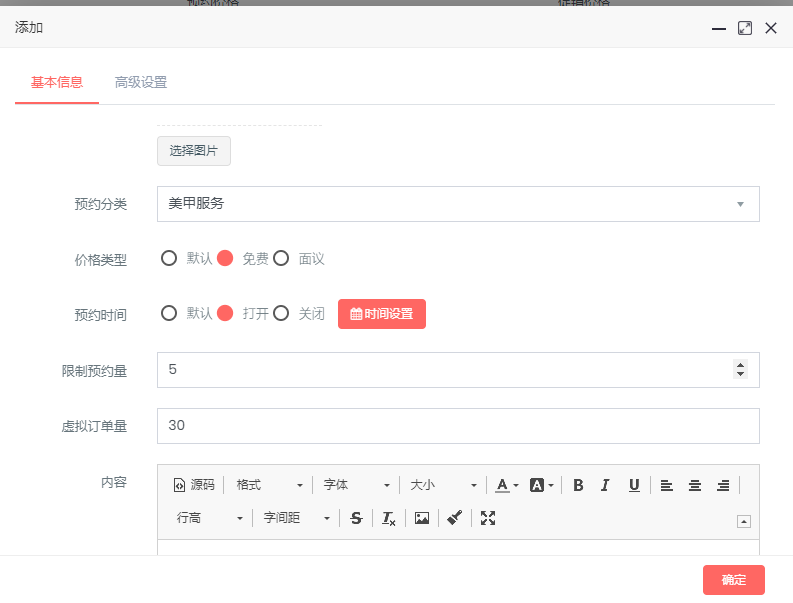793x603 pixels.
Task: Toggle bold formatting in the editor
Action: coord(578,485)
